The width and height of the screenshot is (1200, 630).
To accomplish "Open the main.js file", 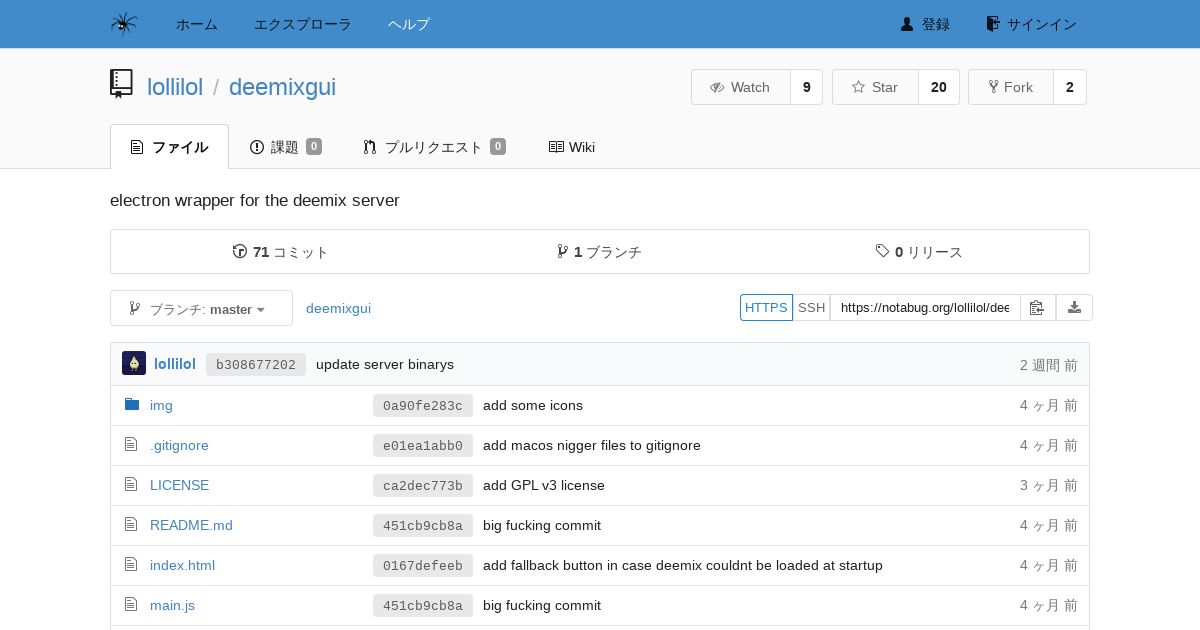I will pyautogui.click(x=172, y=605).
